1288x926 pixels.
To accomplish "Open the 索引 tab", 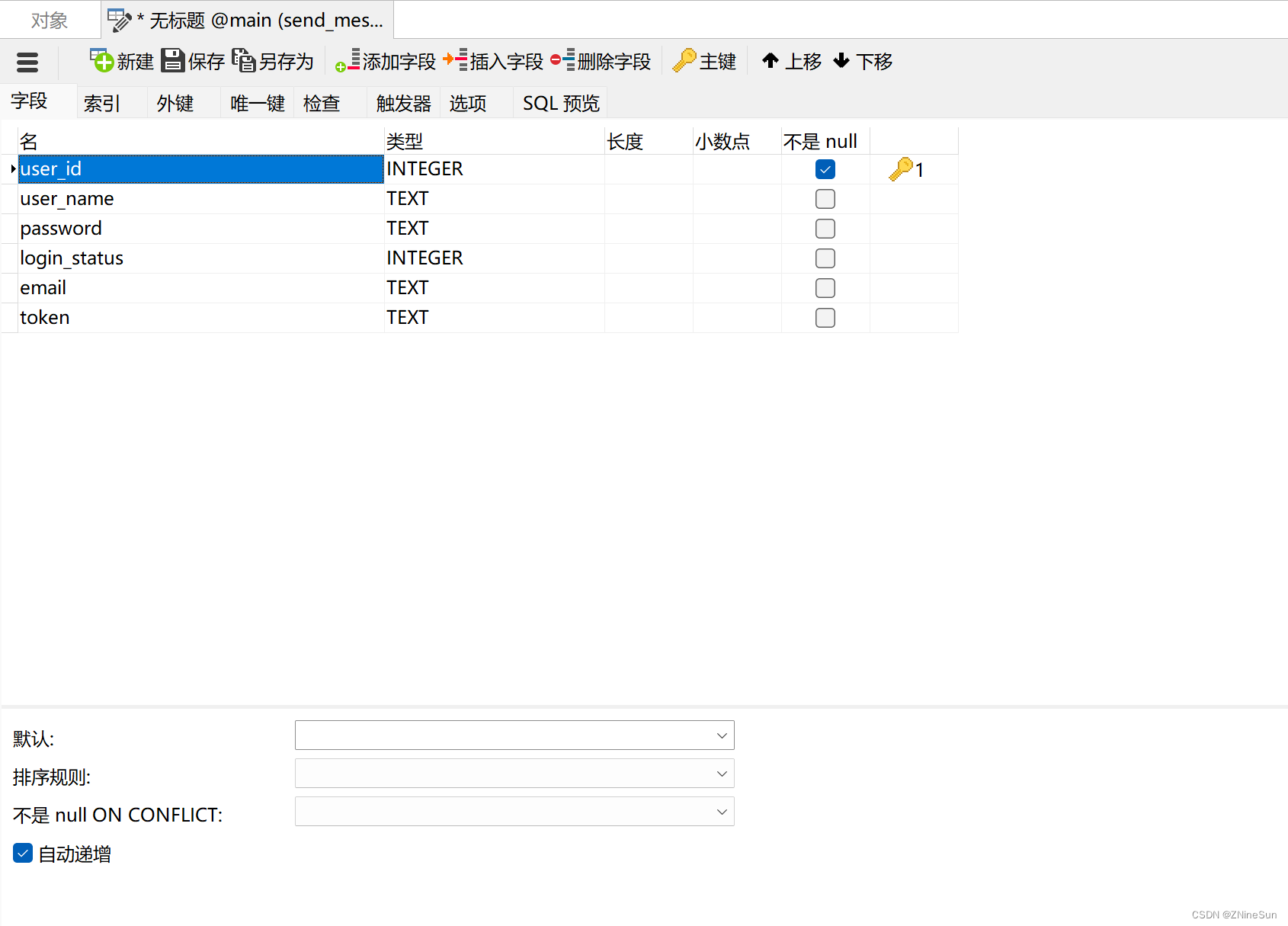I will tap(111, 103).
